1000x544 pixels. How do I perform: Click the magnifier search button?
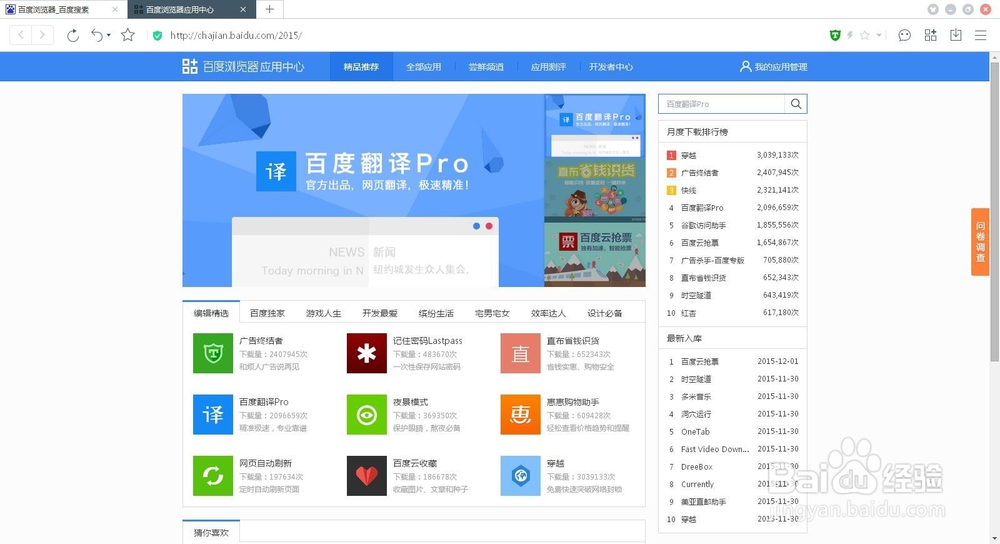pyautogui.click(x=796, y=104)
